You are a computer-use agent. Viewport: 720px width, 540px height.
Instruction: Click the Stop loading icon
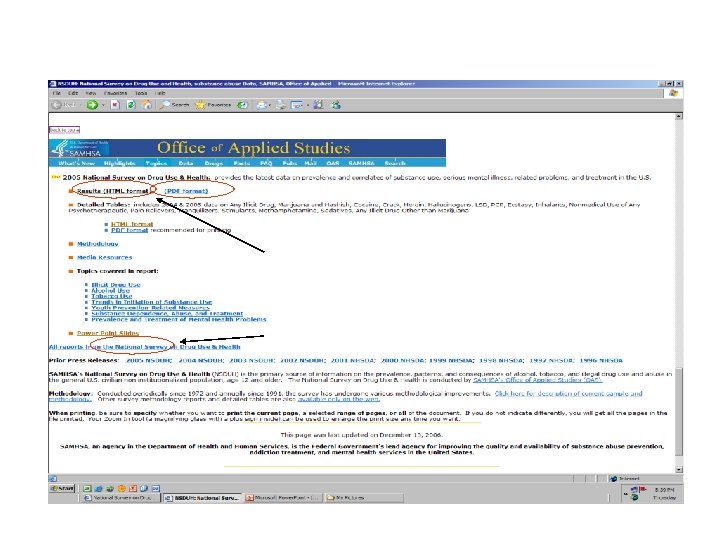click(115, 105)
